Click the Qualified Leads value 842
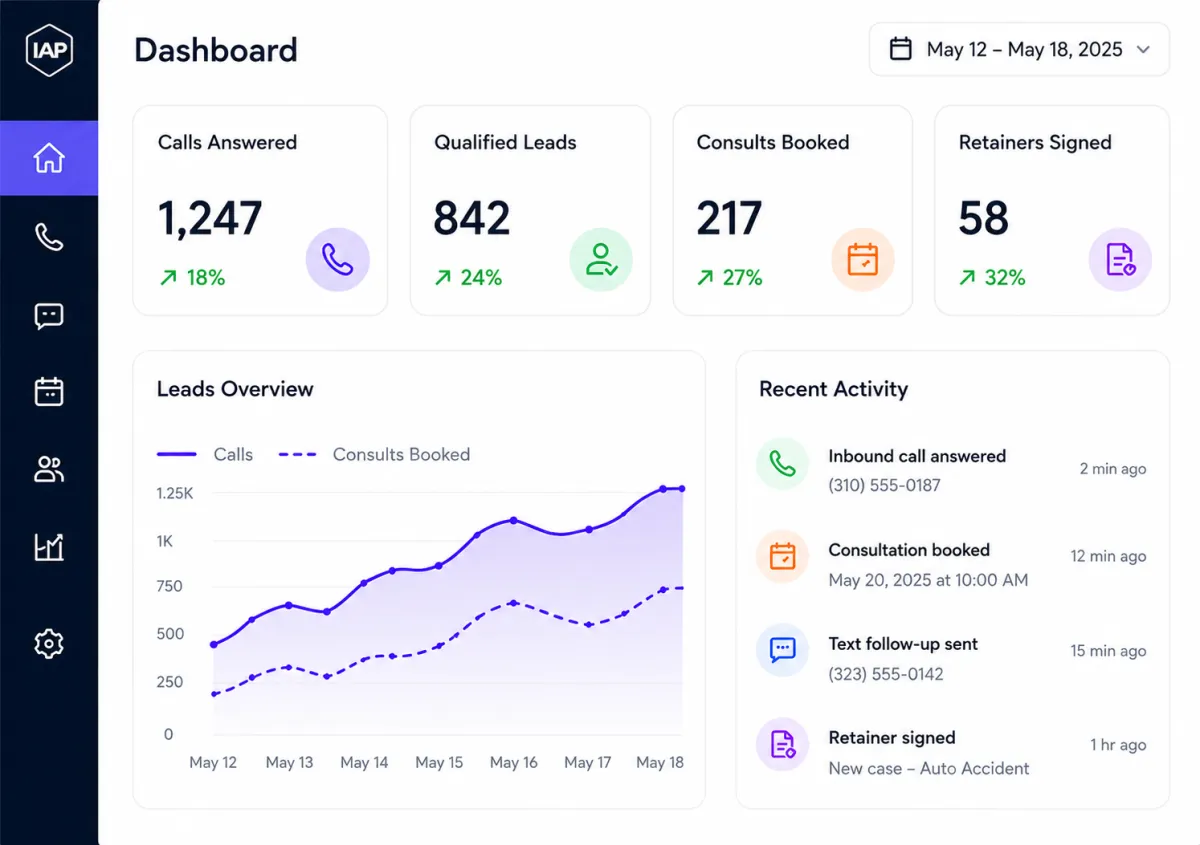The height and width of the screenshot is (845, 1200). 472,218
